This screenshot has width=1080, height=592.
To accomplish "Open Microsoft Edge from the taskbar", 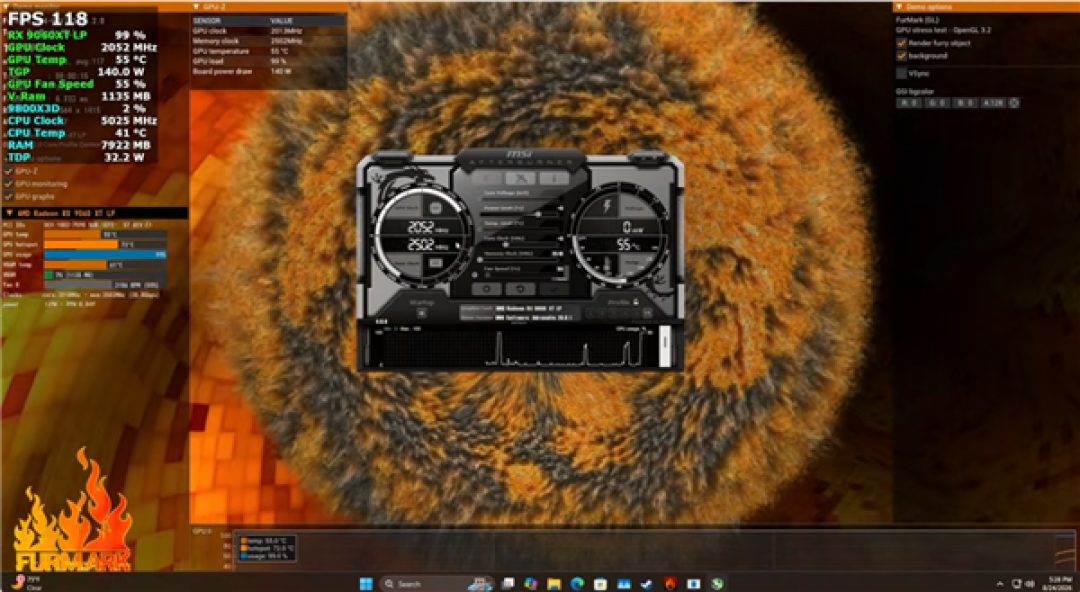I will [577, 584].
